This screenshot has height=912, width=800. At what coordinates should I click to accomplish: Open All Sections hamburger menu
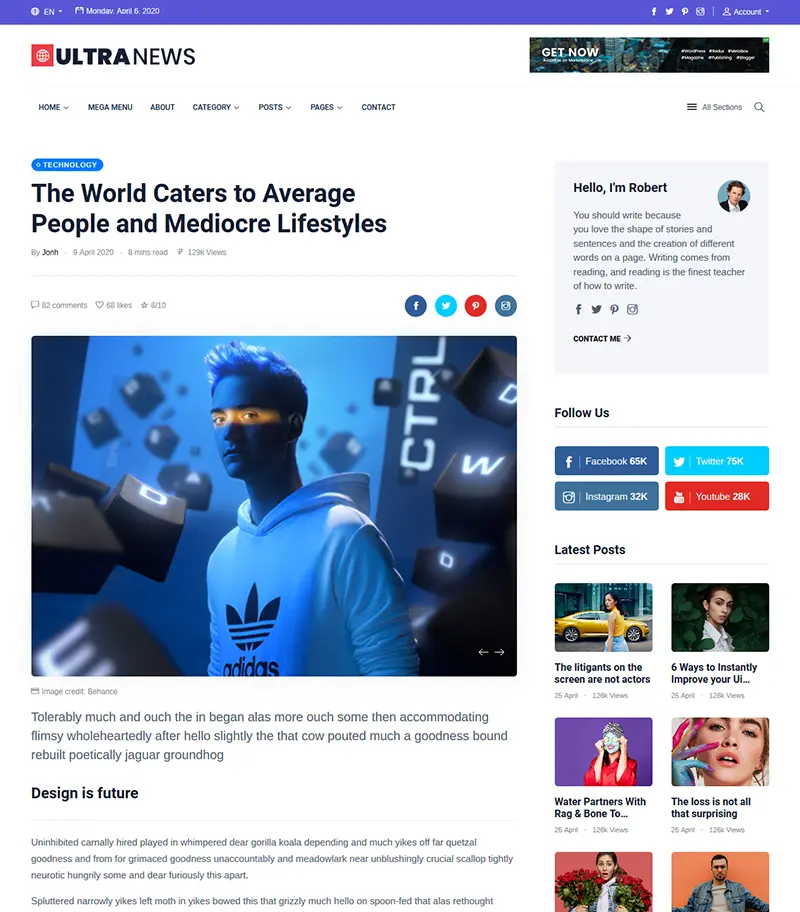pos(714,107)
